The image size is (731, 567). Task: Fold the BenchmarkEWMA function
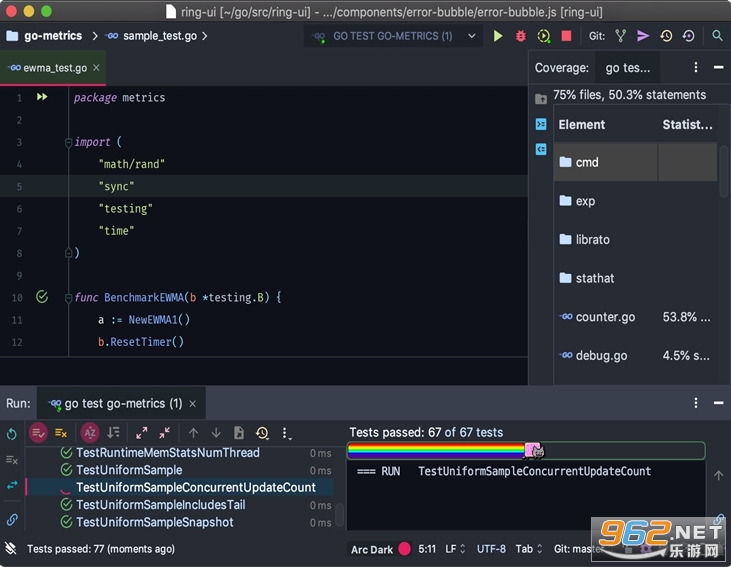tap(68, 297)
